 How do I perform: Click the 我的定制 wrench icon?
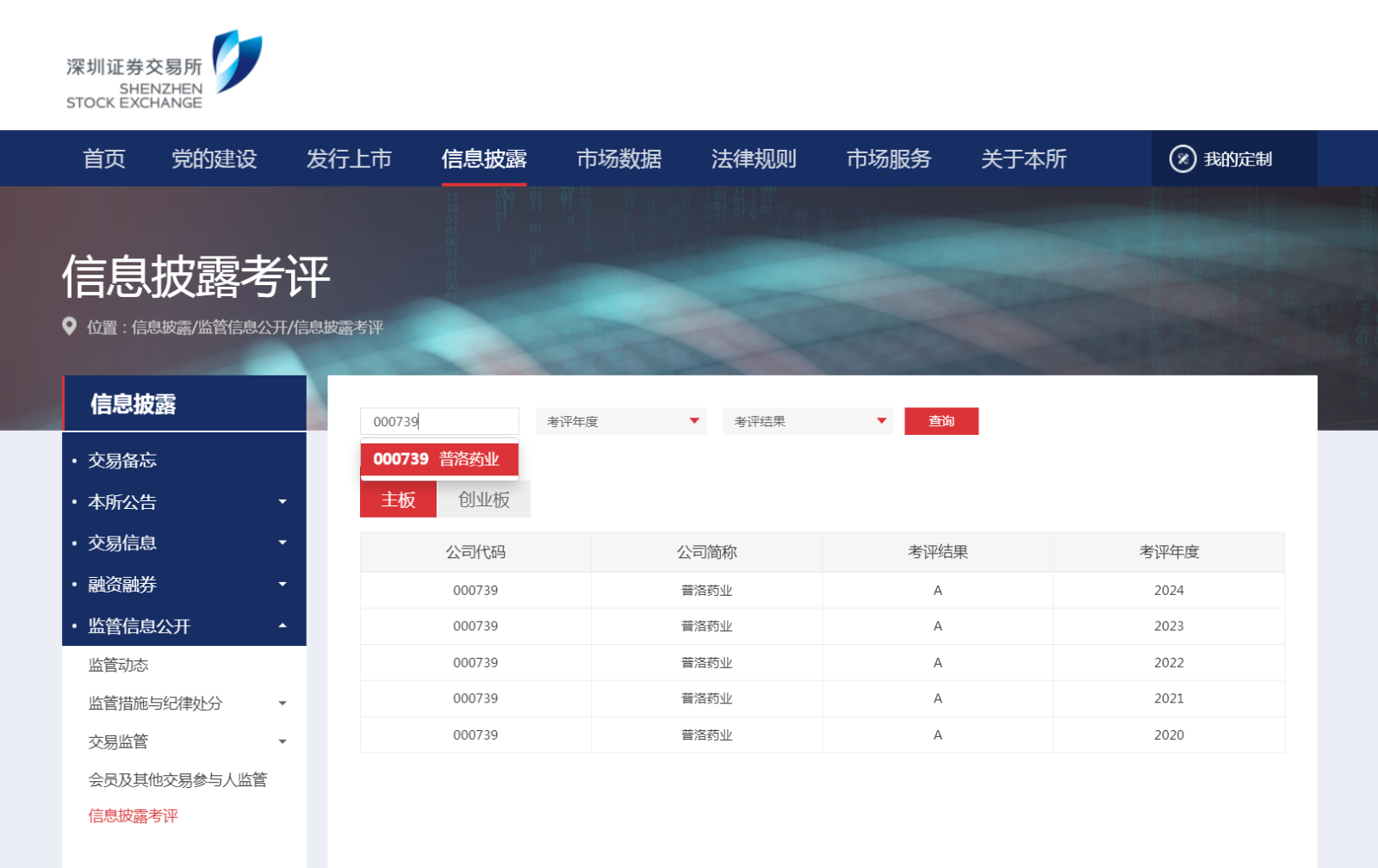[x=1183, y=158]
